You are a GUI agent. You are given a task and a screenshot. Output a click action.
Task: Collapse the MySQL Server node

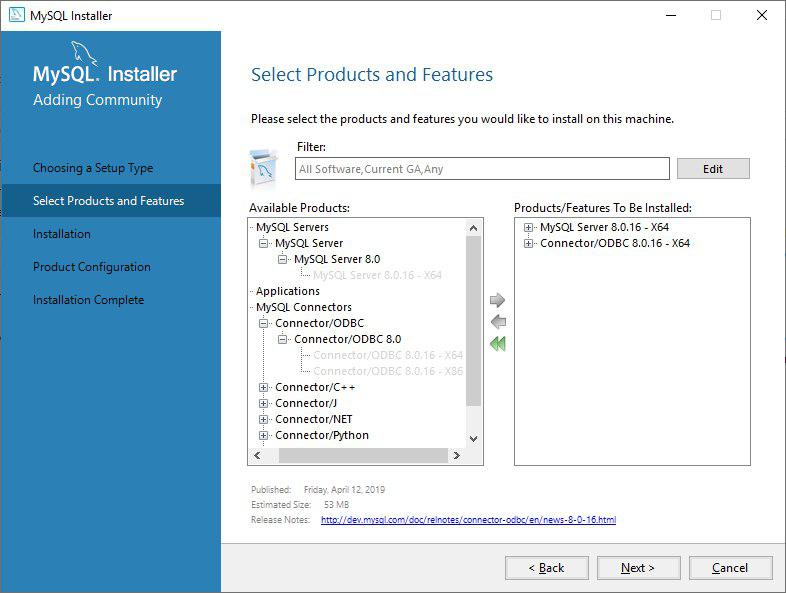tap(263, 243)
